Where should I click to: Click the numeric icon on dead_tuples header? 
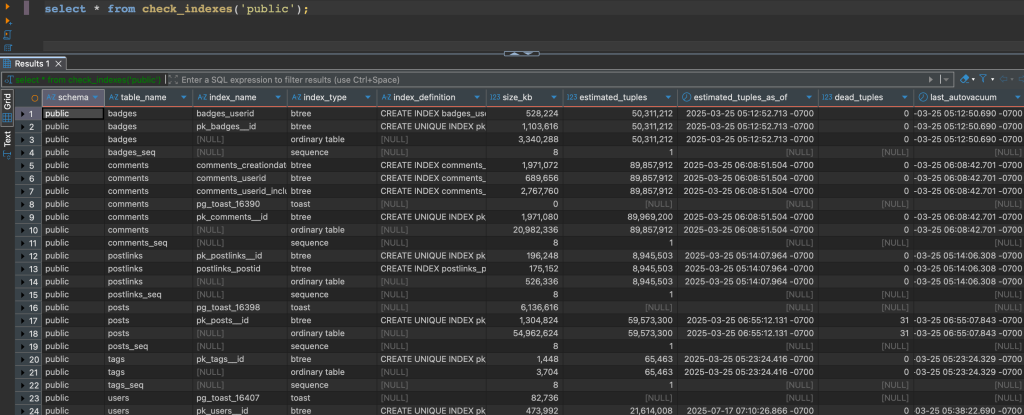[x=827, y=97]
